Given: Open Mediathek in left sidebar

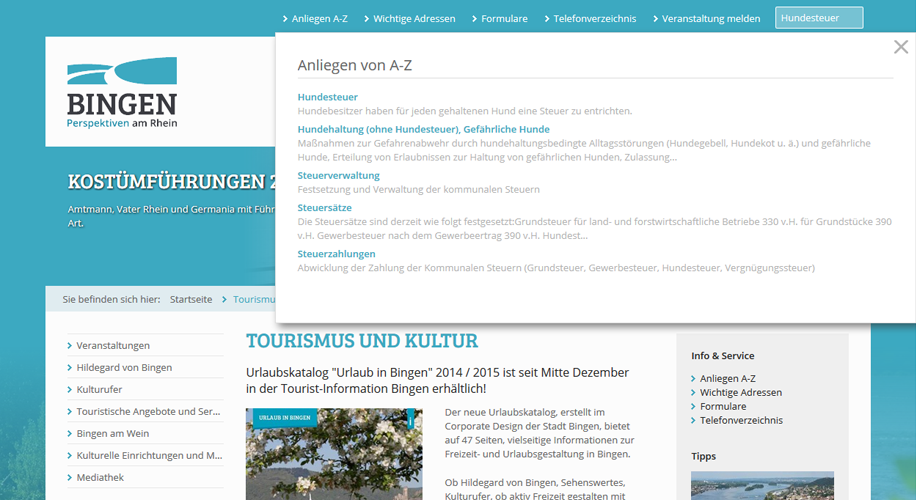Looking at the screenshot, I should (100, 477).
